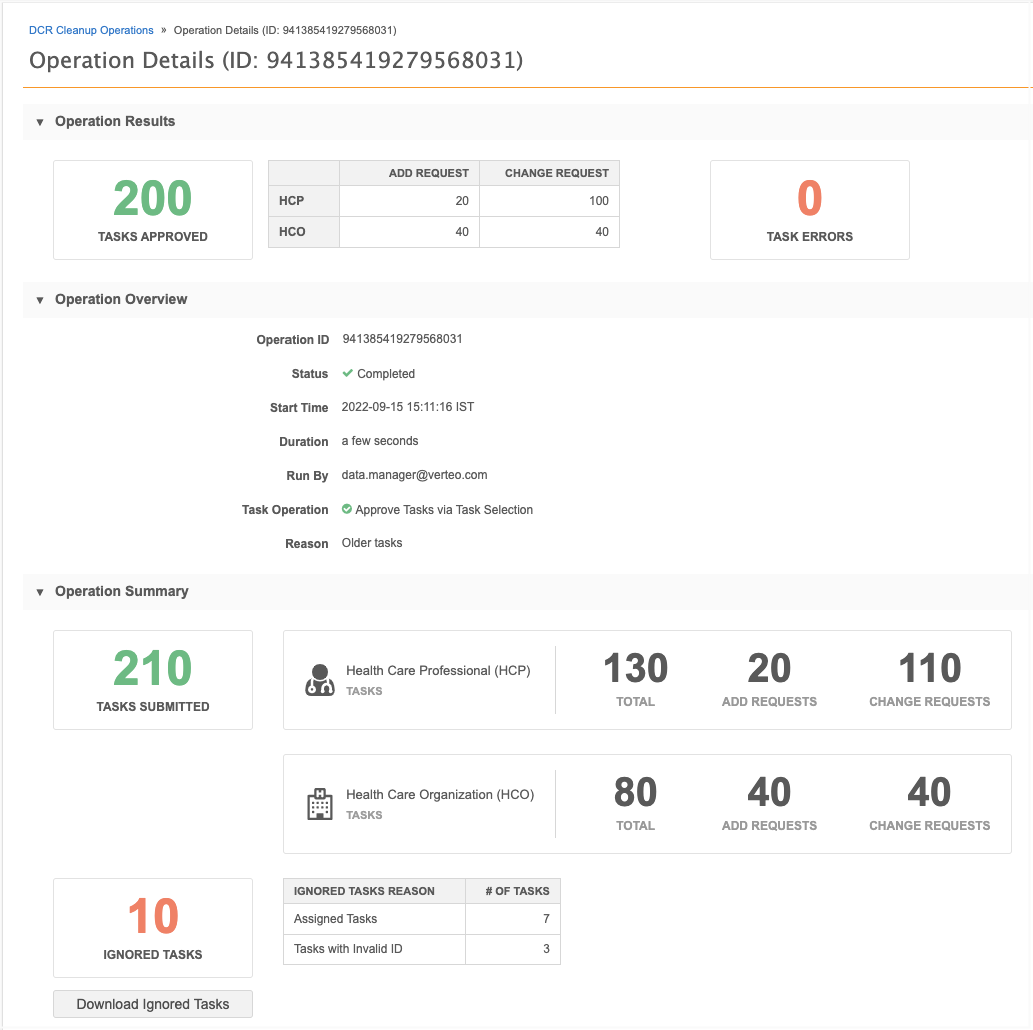Select the 200 Tasks Approved card
1033x1030 pixels.
pos(153,210)
